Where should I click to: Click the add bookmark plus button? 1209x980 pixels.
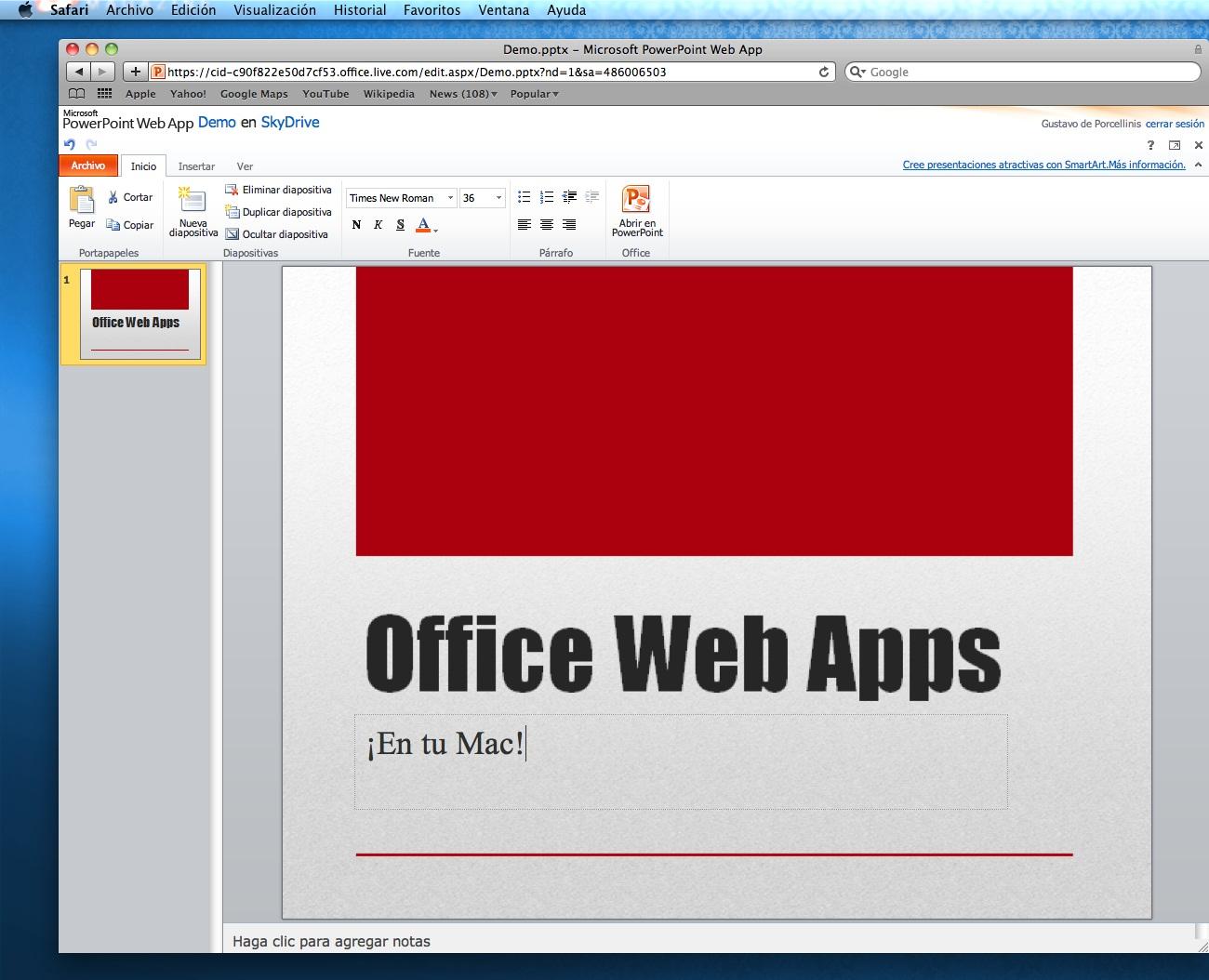tap(135, 72)
